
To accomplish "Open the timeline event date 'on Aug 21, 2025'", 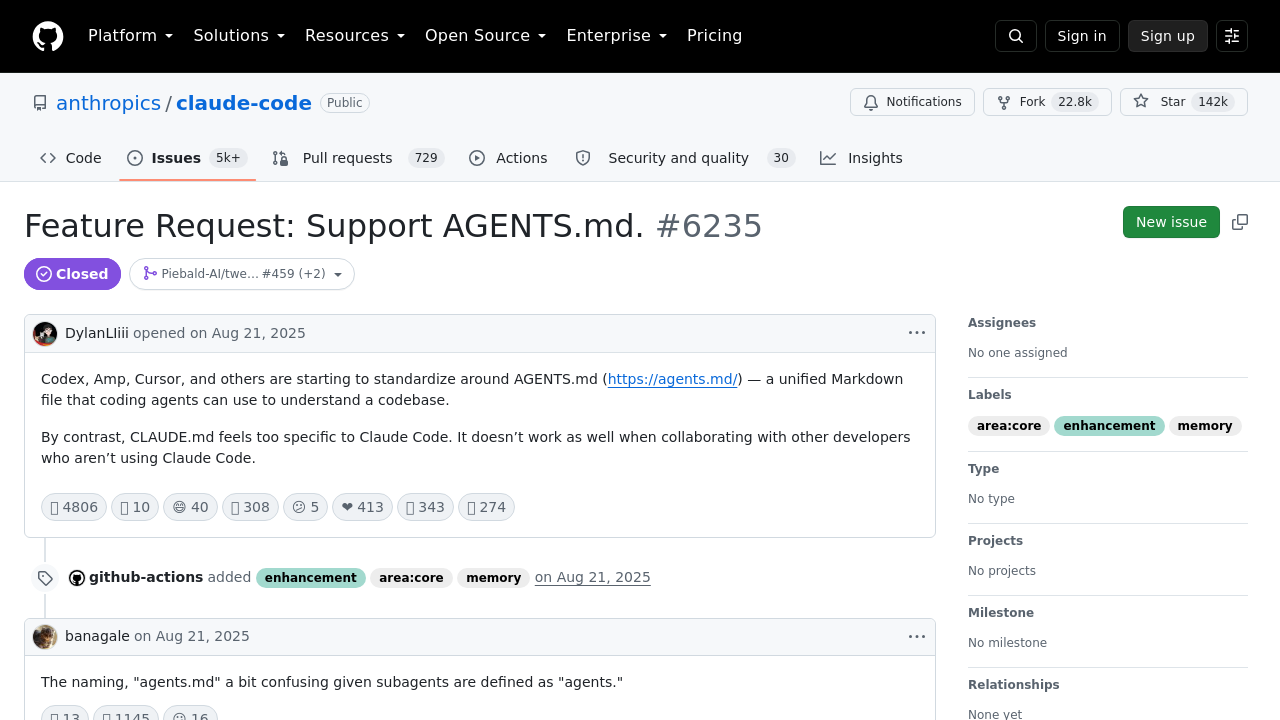I will pyautogui.click(x=593, y=577).
